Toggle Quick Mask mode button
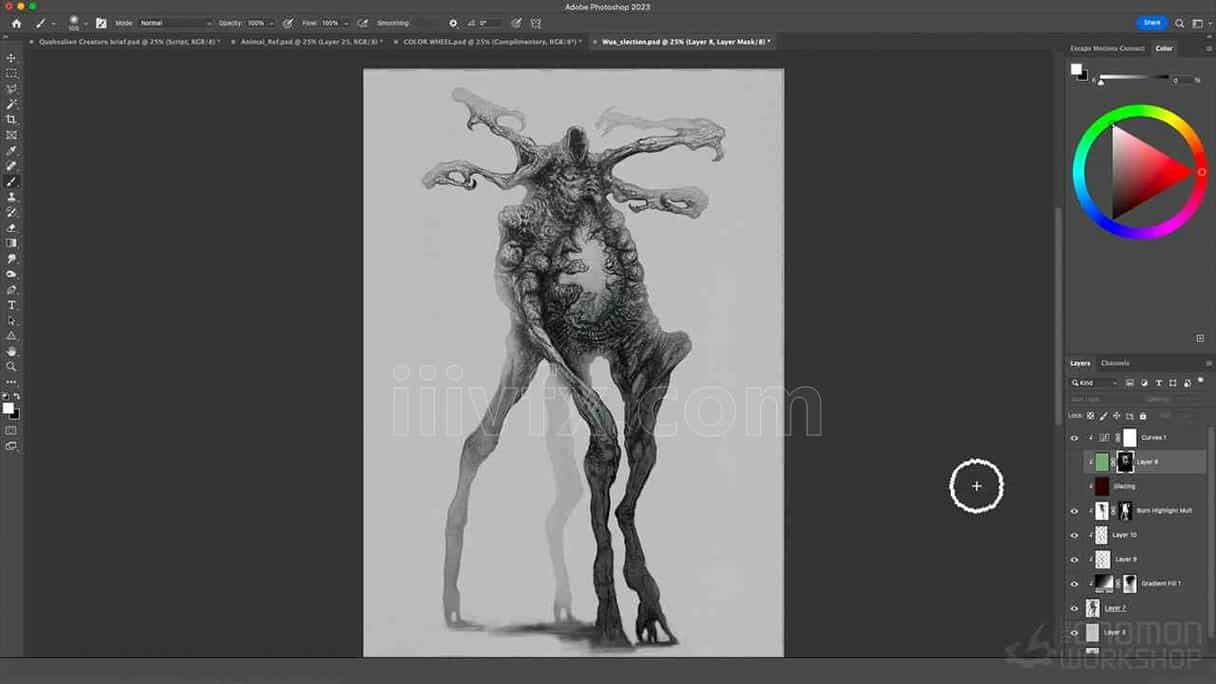 point(12,431)
